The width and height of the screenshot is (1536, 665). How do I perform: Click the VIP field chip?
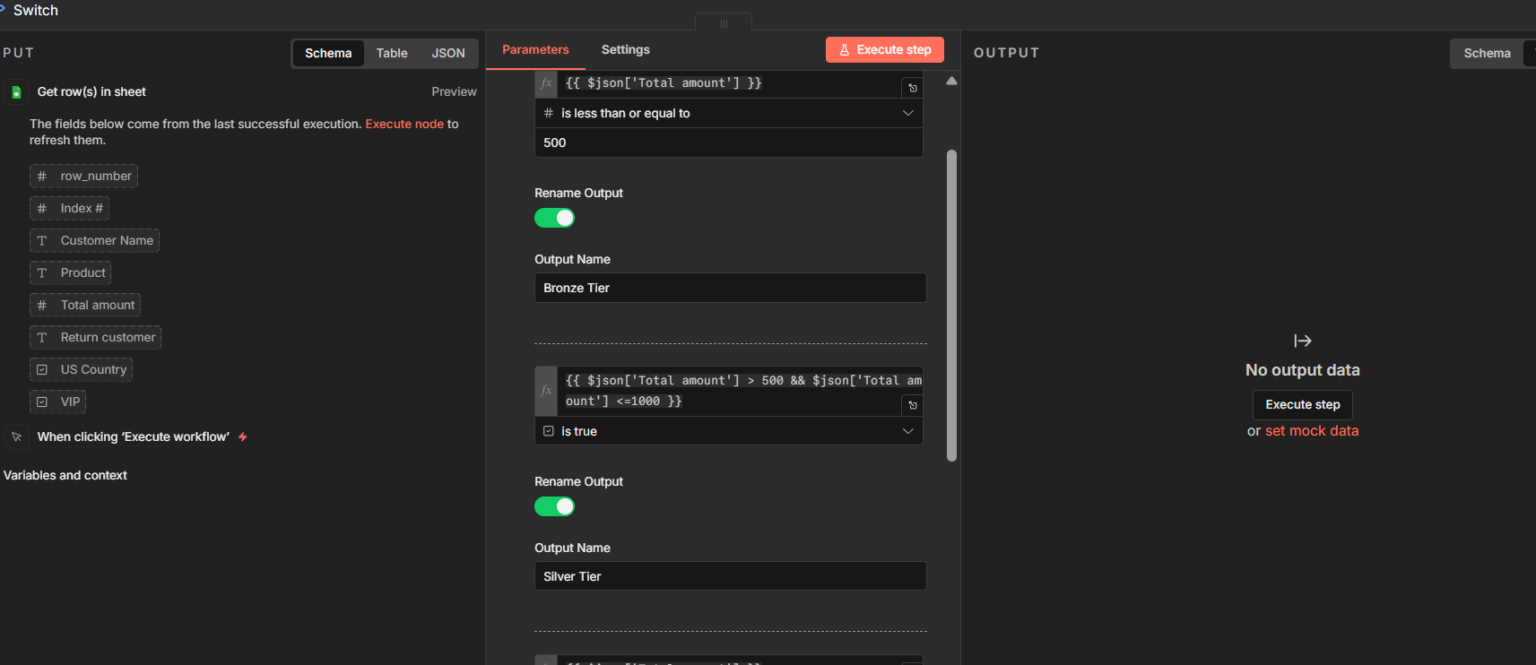(x=58, y=402)
